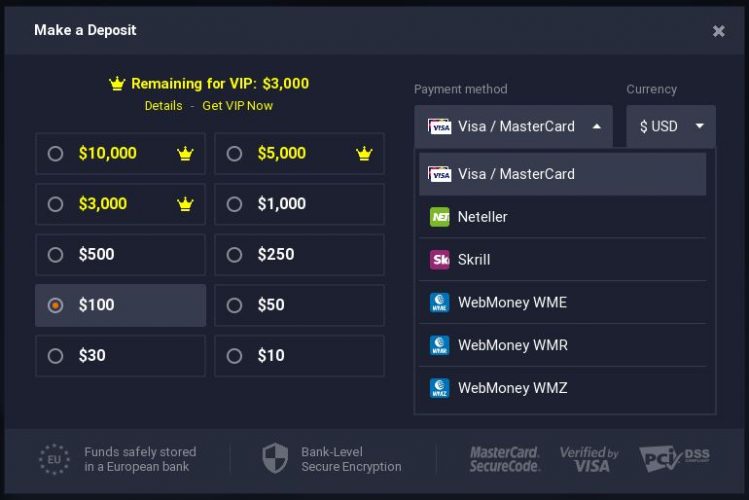
Task: Click the Get VIP Now link
Action: (237, 106)
